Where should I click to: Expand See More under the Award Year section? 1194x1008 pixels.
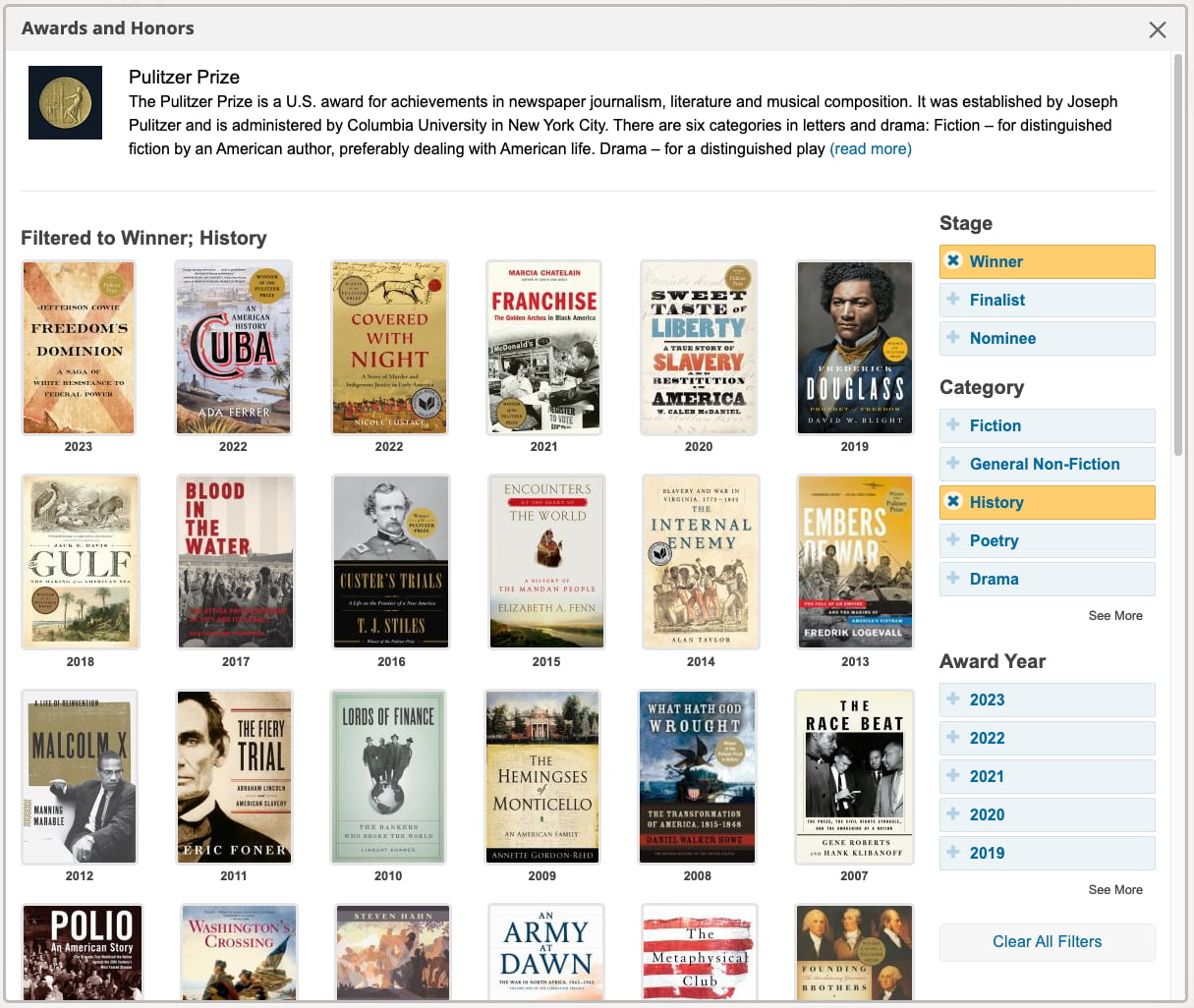click(x=1115, y=889)
